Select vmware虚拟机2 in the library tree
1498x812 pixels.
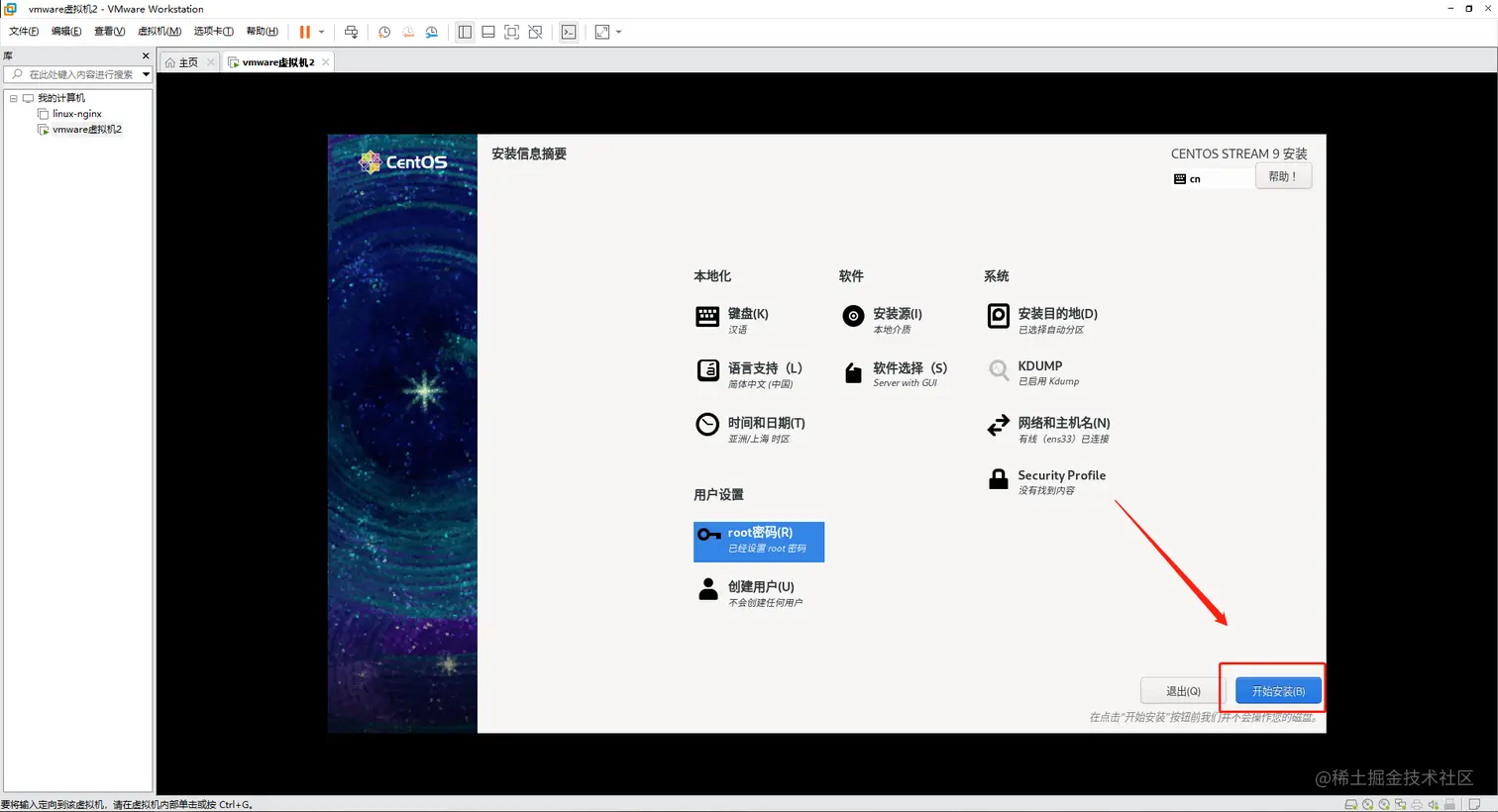point(87,130)
